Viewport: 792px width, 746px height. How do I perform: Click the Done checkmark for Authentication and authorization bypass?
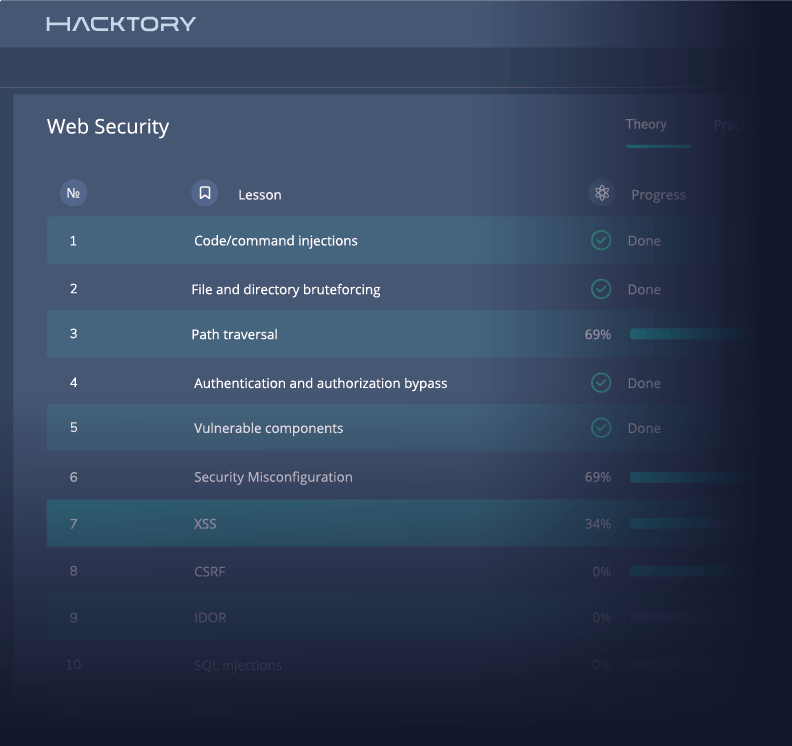[601, 383]
